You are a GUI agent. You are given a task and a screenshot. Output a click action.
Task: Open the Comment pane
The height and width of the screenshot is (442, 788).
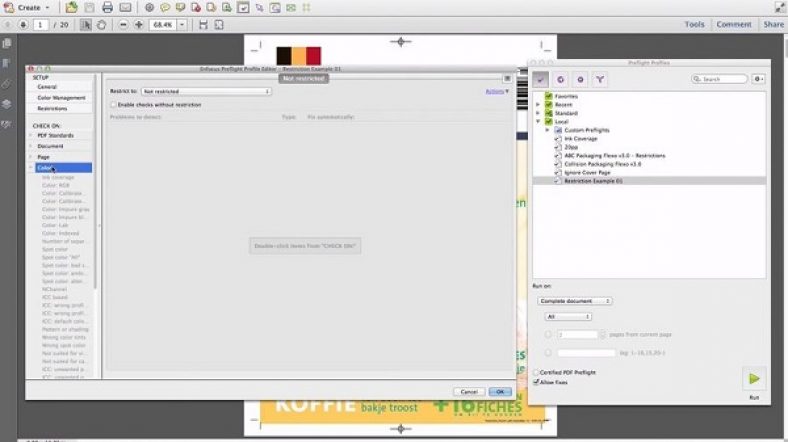(734, 24)
